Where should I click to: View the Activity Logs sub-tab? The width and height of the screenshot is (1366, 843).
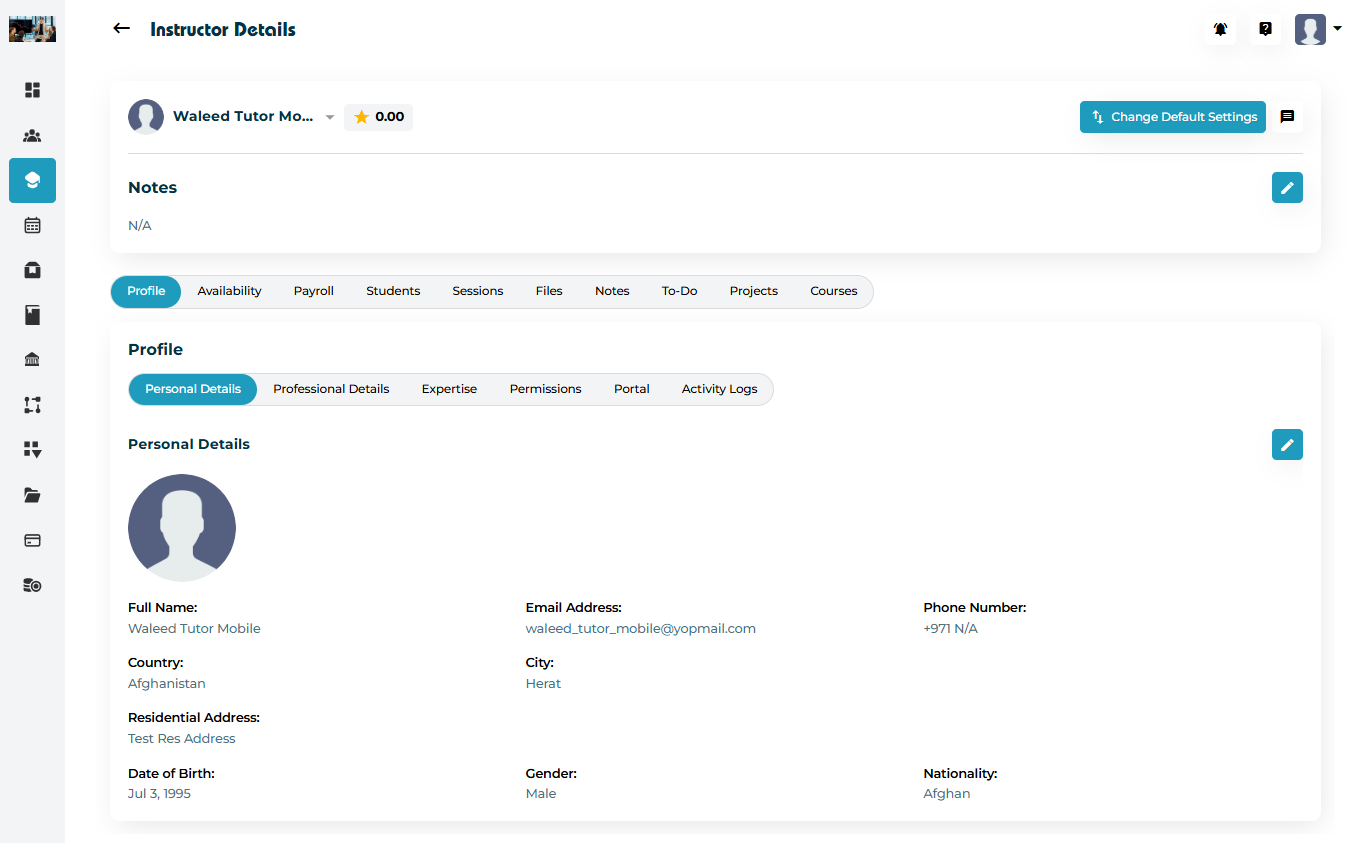[719, 389]
